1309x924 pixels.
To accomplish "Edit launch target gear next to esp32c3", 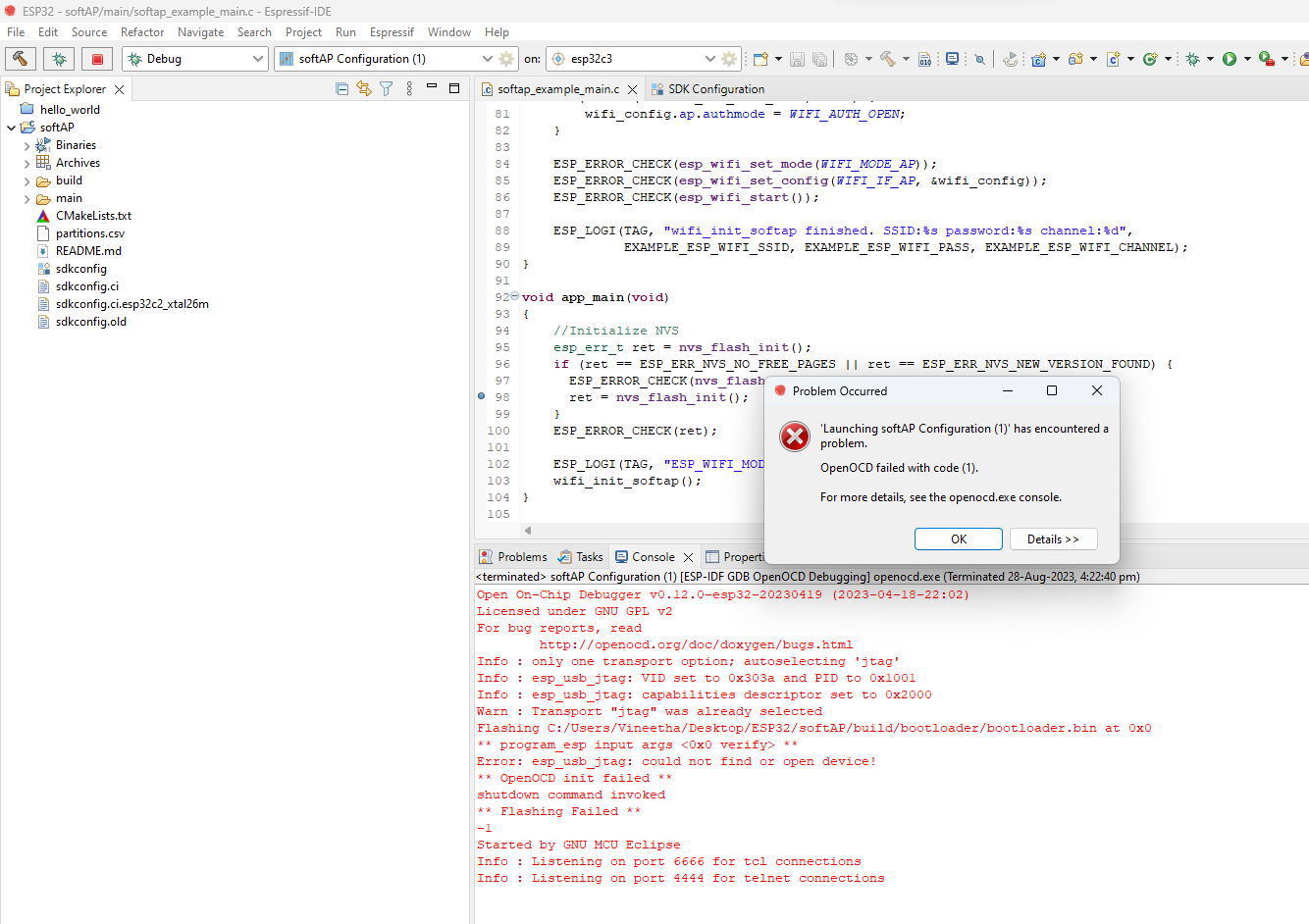I will point(729,59).
